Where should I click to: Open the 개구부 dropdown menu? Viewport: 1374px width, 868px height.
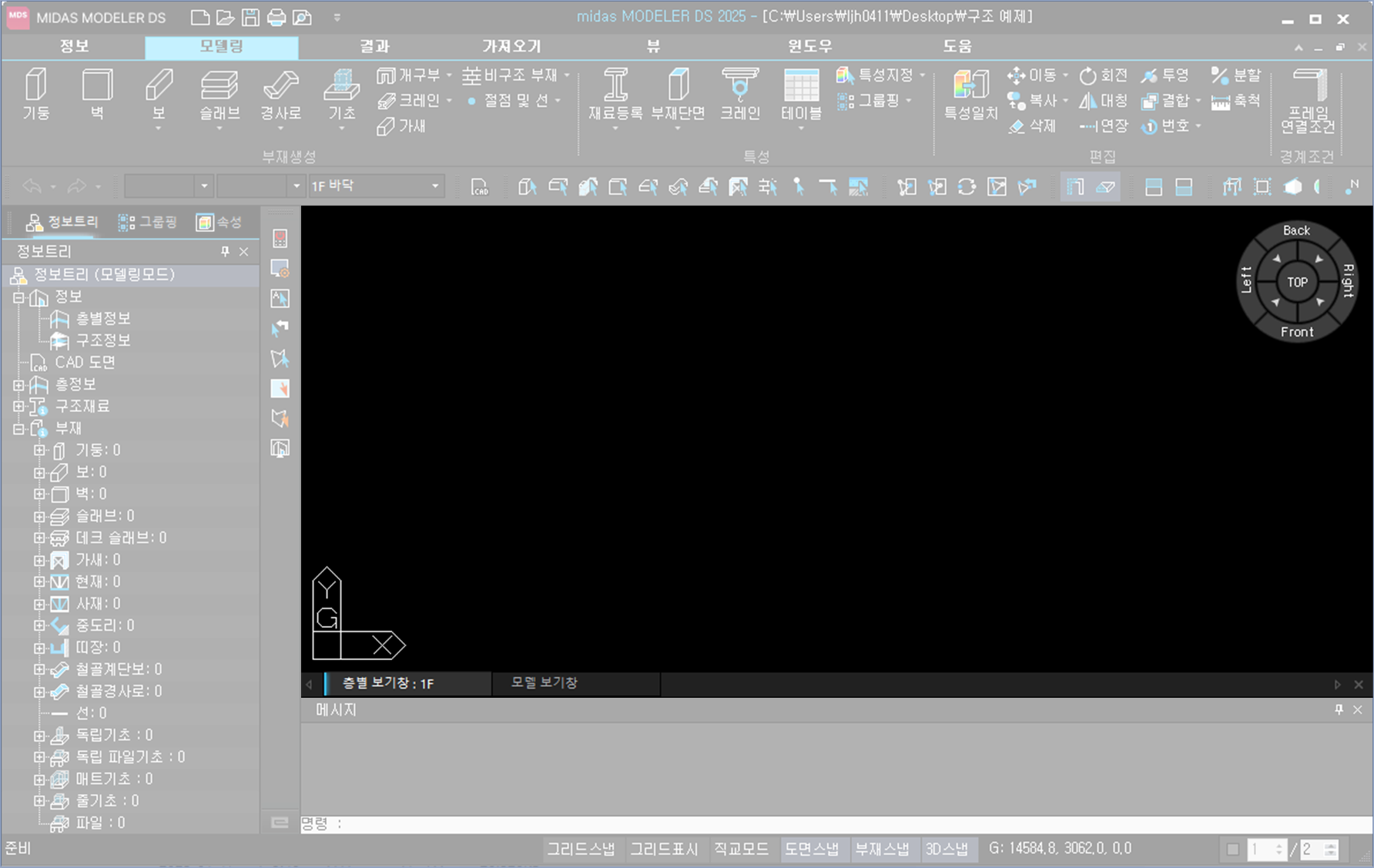coord(449,75)
